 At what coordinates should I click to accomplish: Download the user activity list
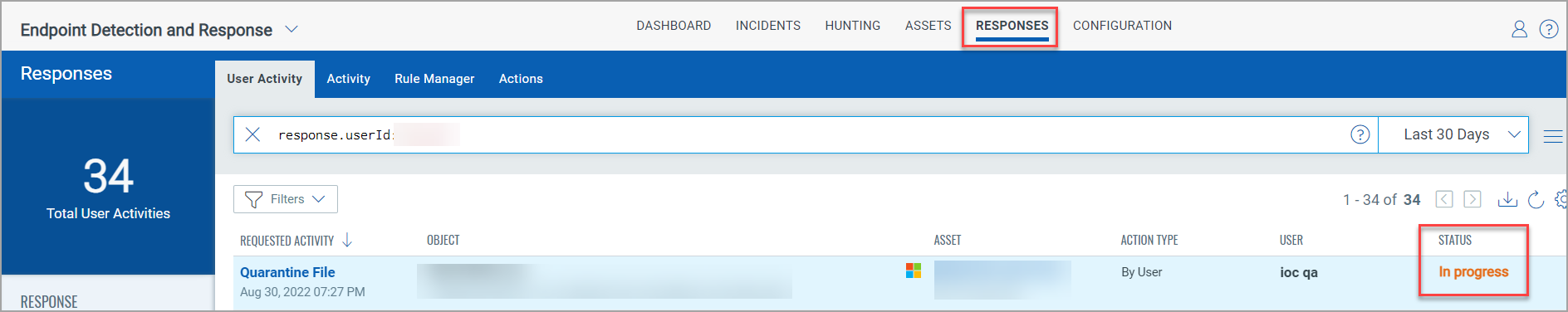click(1507, 199)
